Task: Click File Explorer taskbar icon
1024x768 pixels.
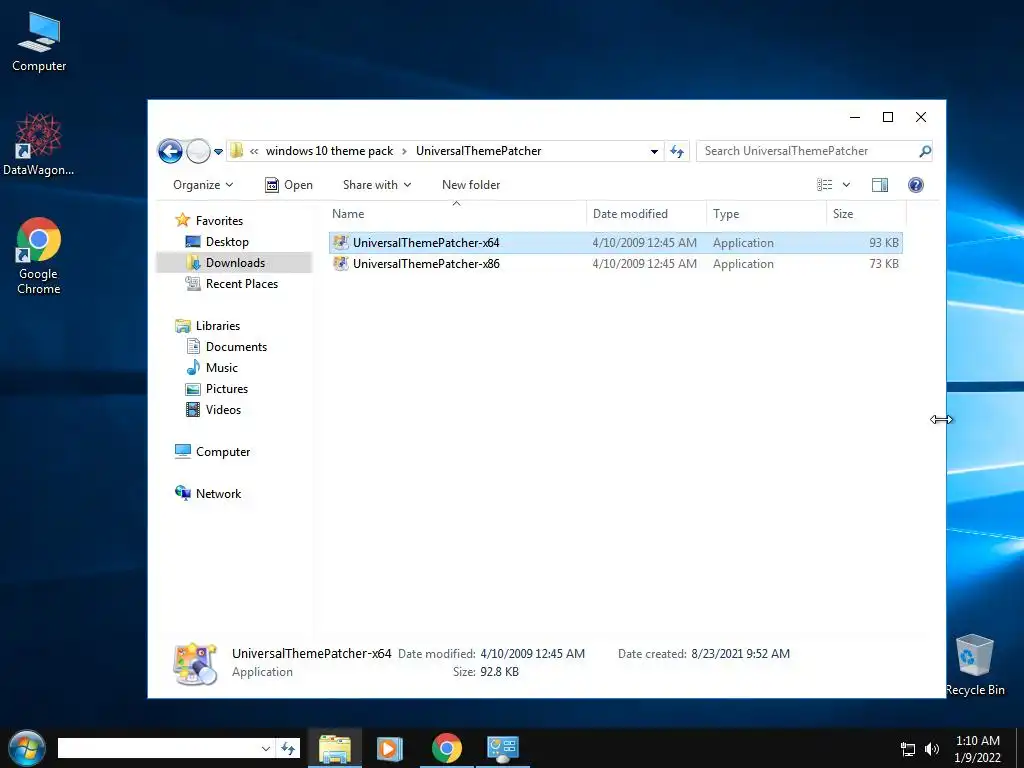Action: coord(334,749)
